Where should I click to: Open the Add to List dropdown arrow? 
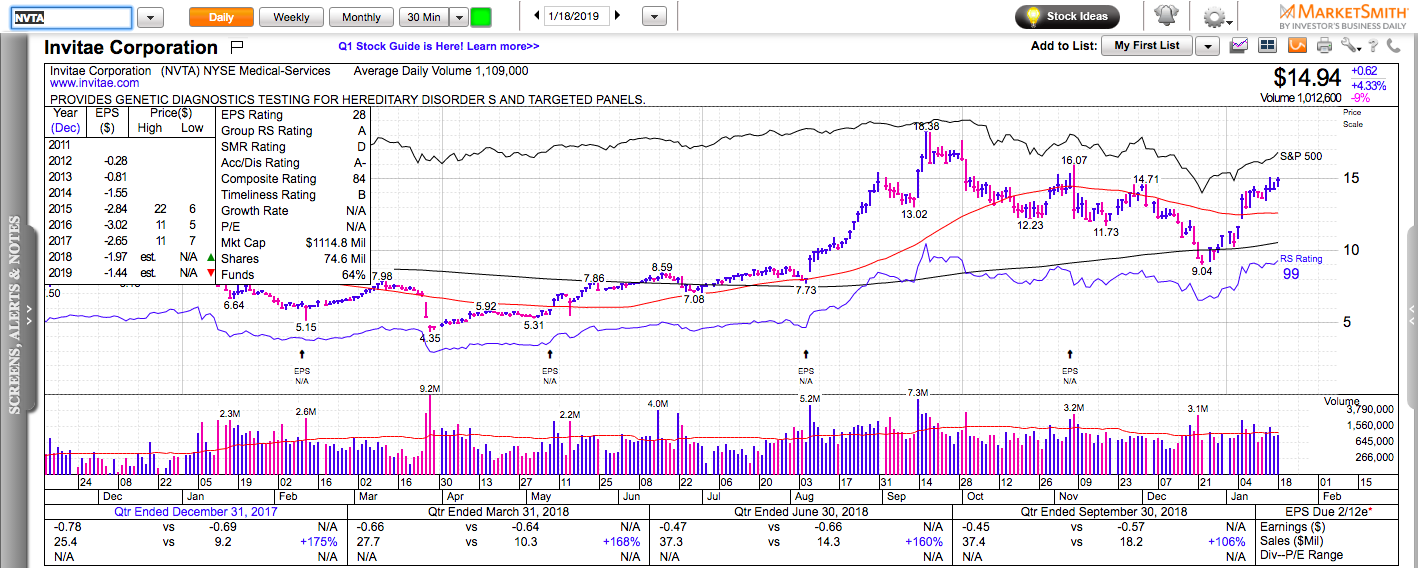point(1207,46)
